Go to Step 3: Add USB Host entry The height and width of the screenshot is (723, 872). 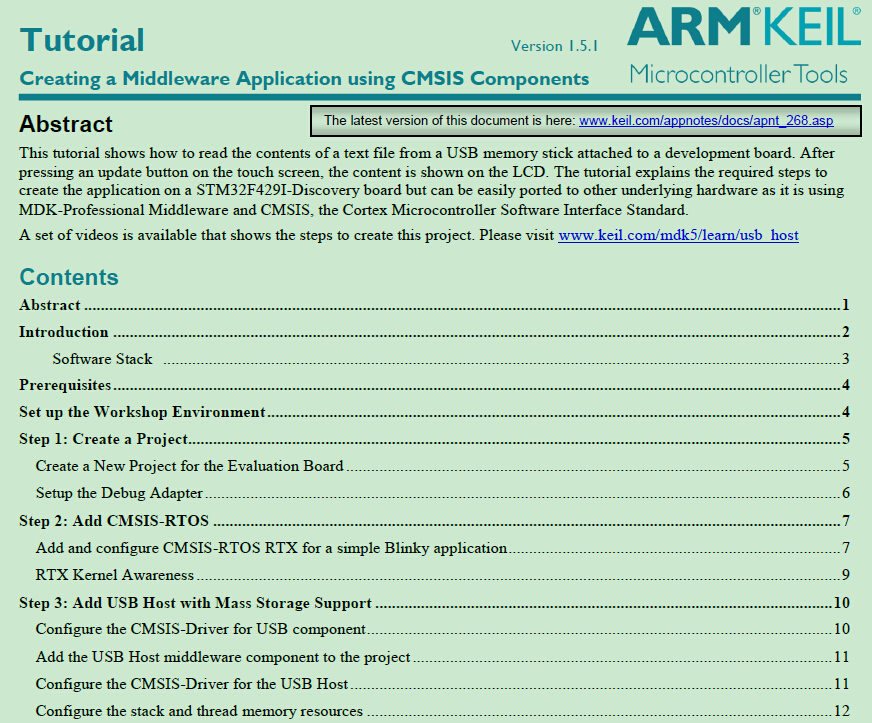coord(434,603)
